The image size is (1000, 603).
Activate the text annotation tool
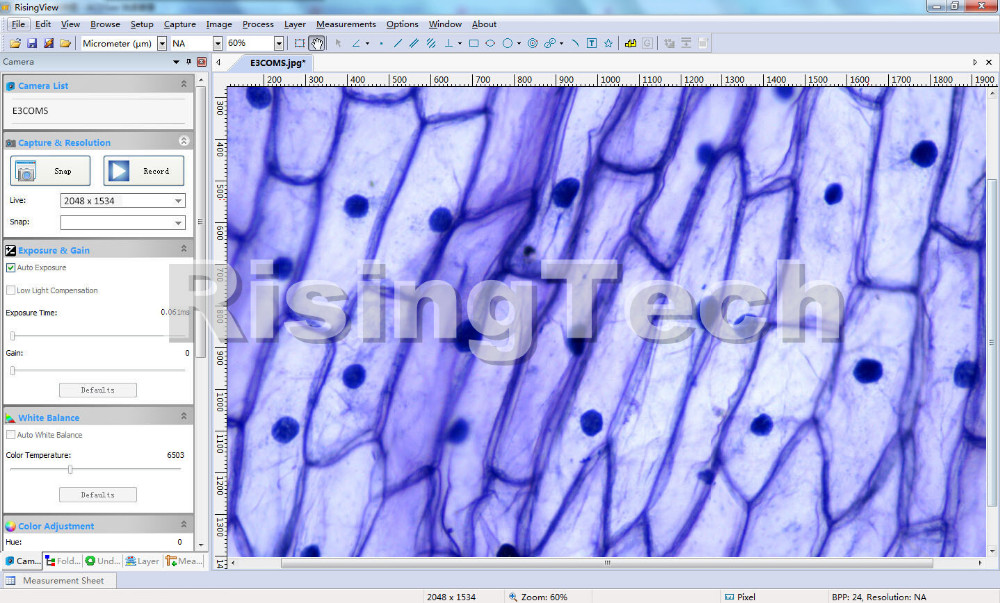click(591, 43)
